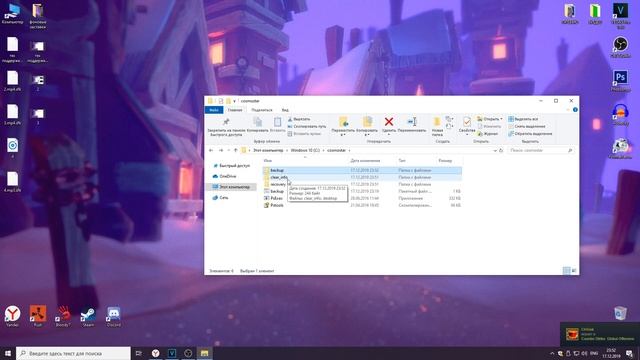Viewport: 640px width, 360px height.
Task: Click the Refresh button beside address bar
Action: pyautogui.click(x=501, y=151)
